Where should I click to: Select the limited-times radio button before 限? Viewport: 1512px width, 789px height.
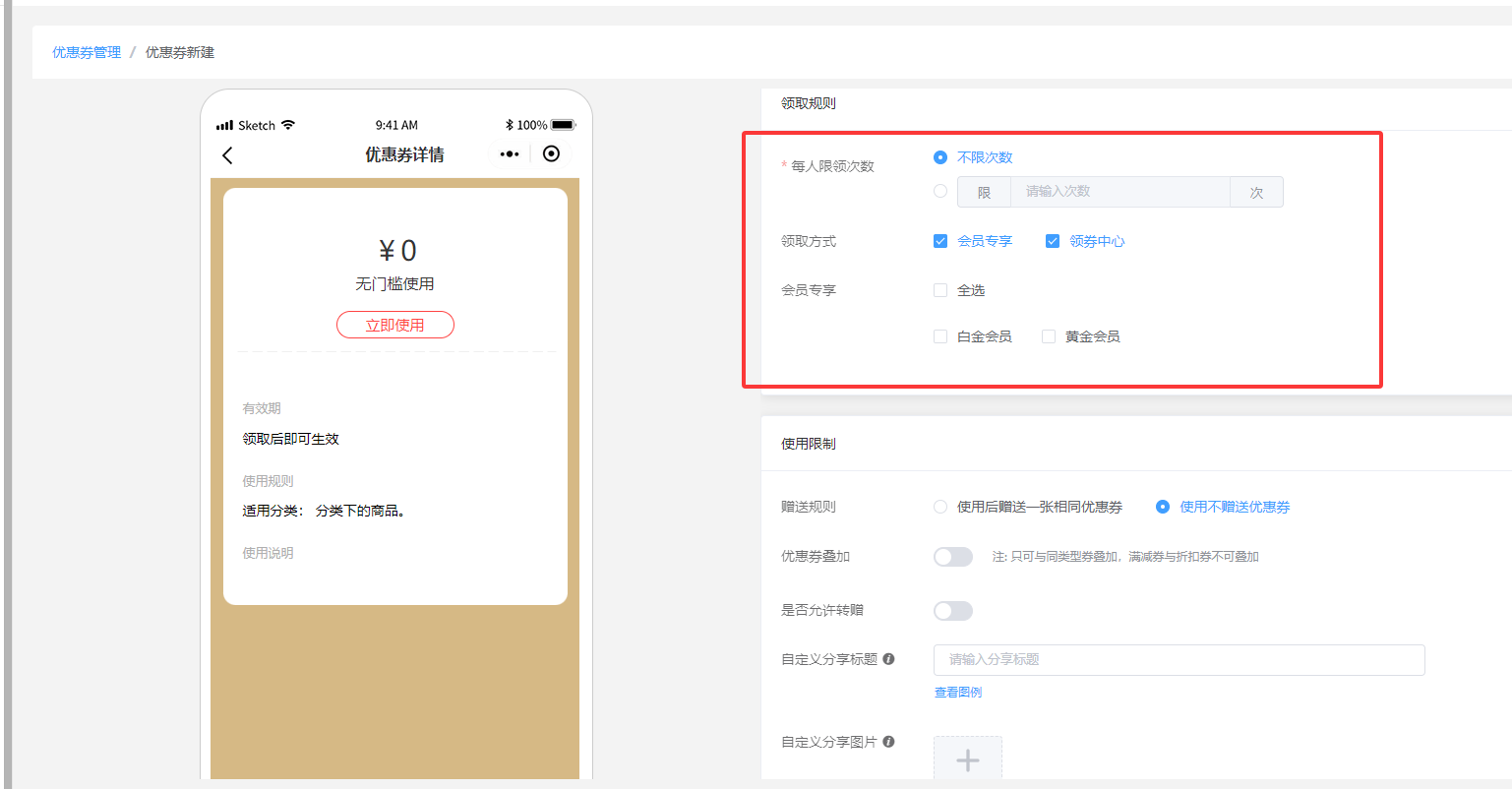coord(940,191)
